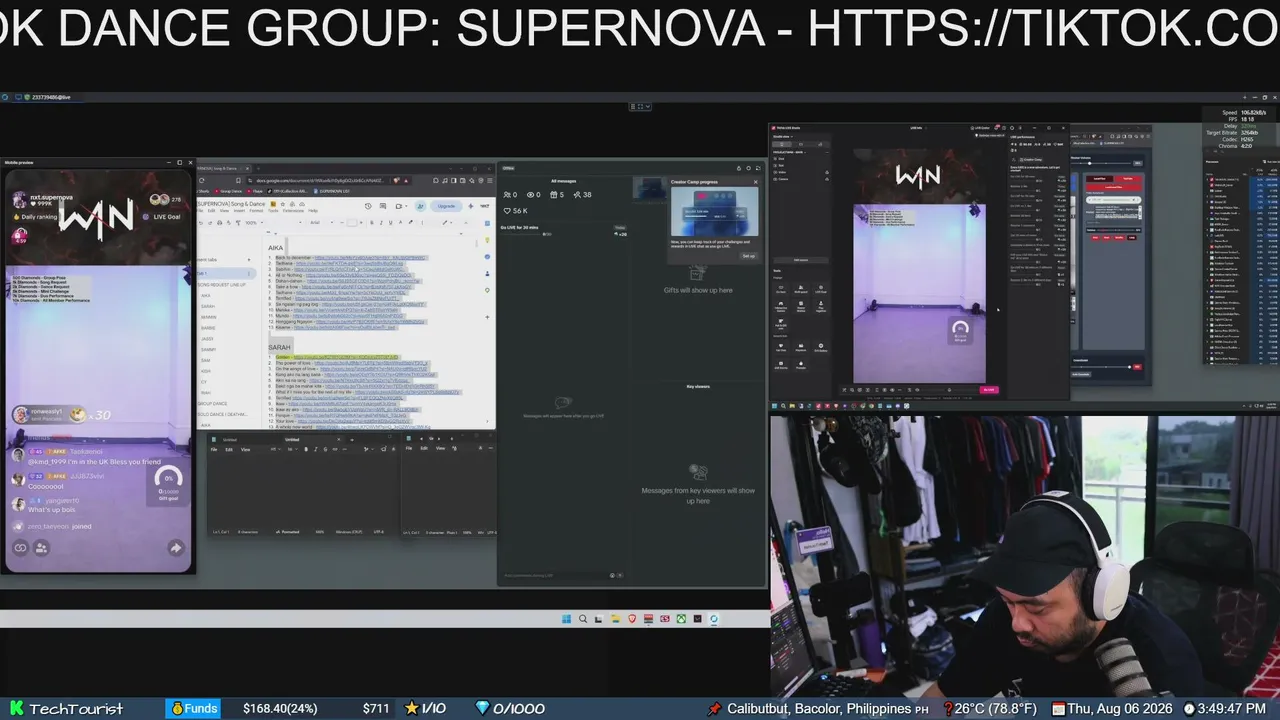Open the File menu in Google Docs

coord(200,211)
